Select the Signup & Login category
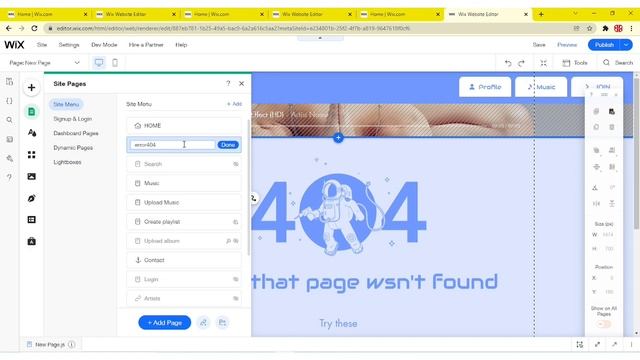Image resolution: width=640 pixels, height=360 pixels. tap(73, 119)
